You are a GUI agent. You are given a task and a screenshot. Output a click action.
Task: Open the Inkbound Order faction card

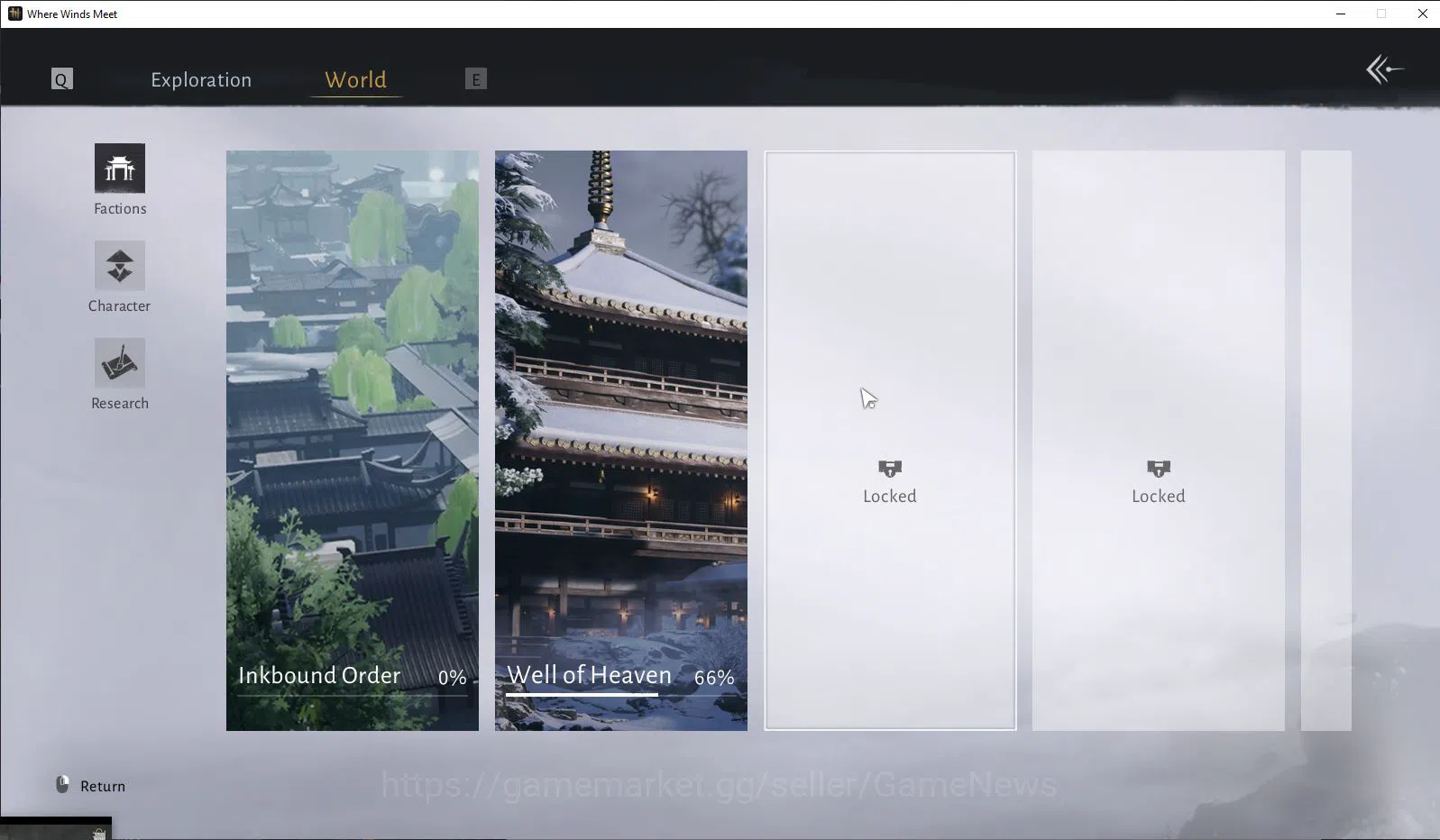pyautogui.click(x=353, y=441)
